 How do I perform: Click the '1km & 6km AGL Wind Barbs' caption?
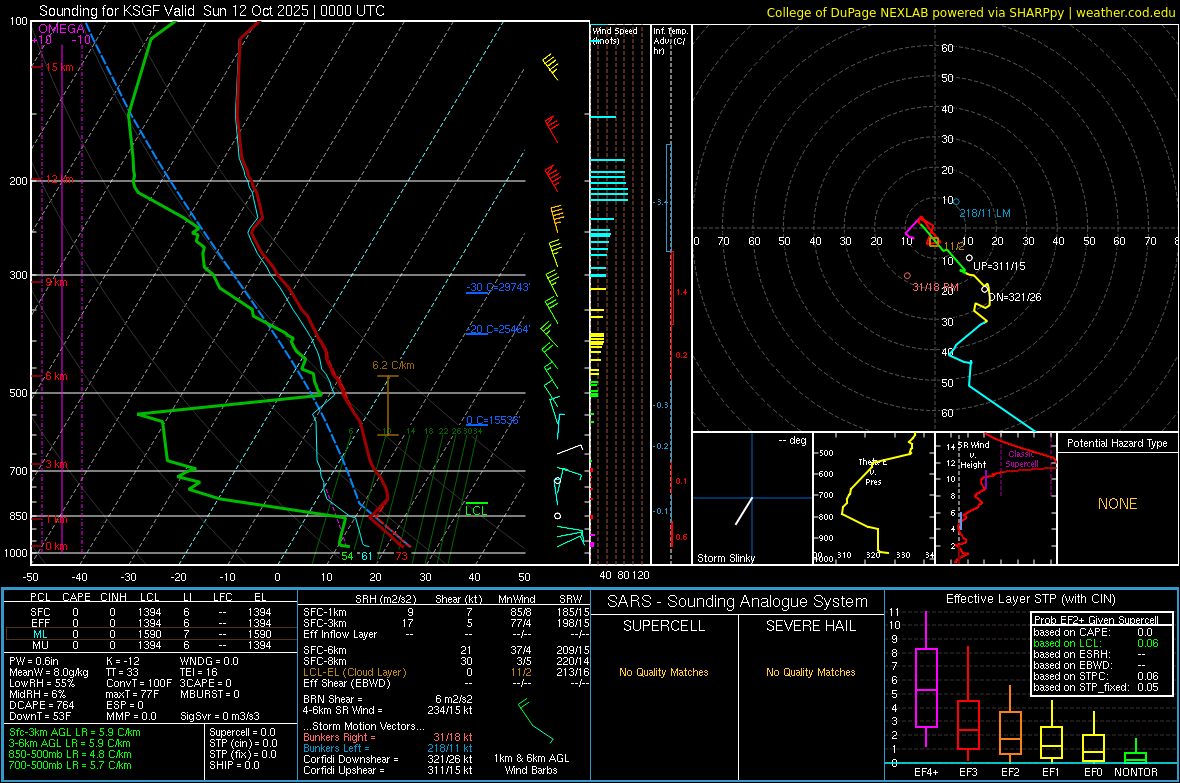coord(531,764)
